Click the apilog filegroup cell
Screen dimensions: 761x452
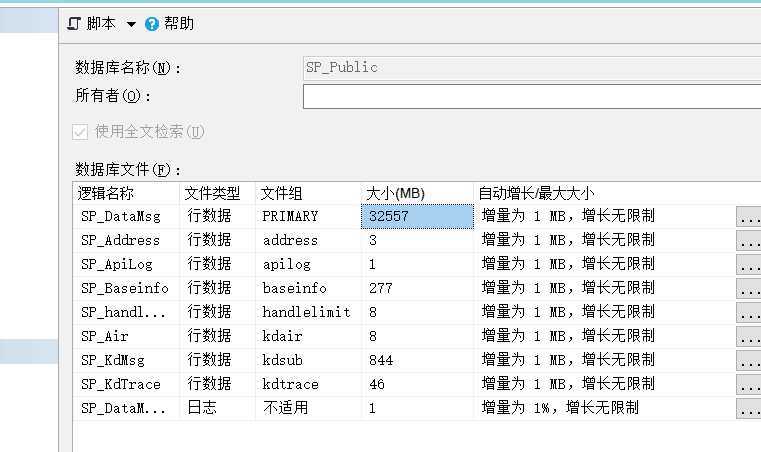pos(309,264)
